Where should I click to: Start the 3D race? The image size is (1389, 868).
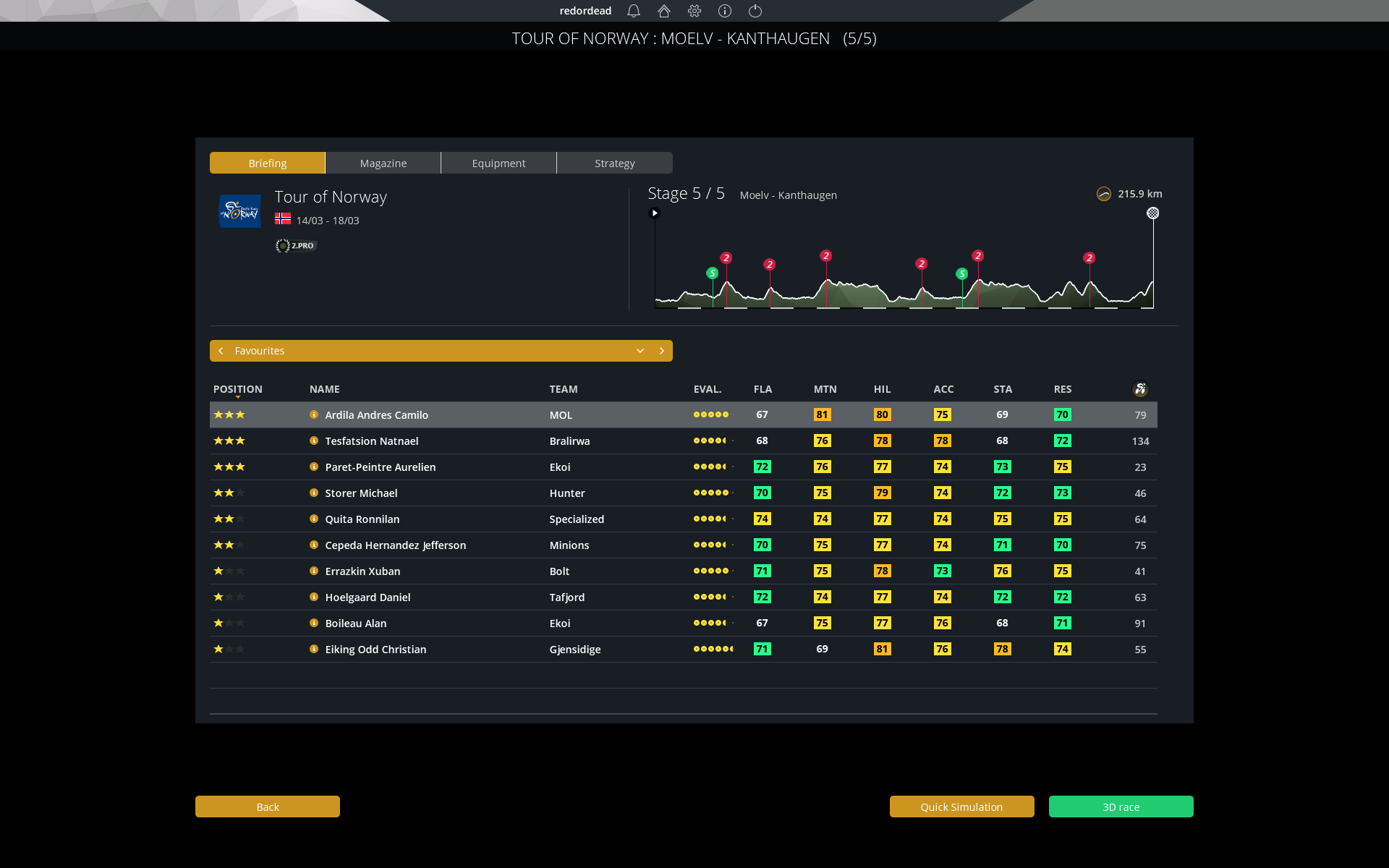[1121, 807]
